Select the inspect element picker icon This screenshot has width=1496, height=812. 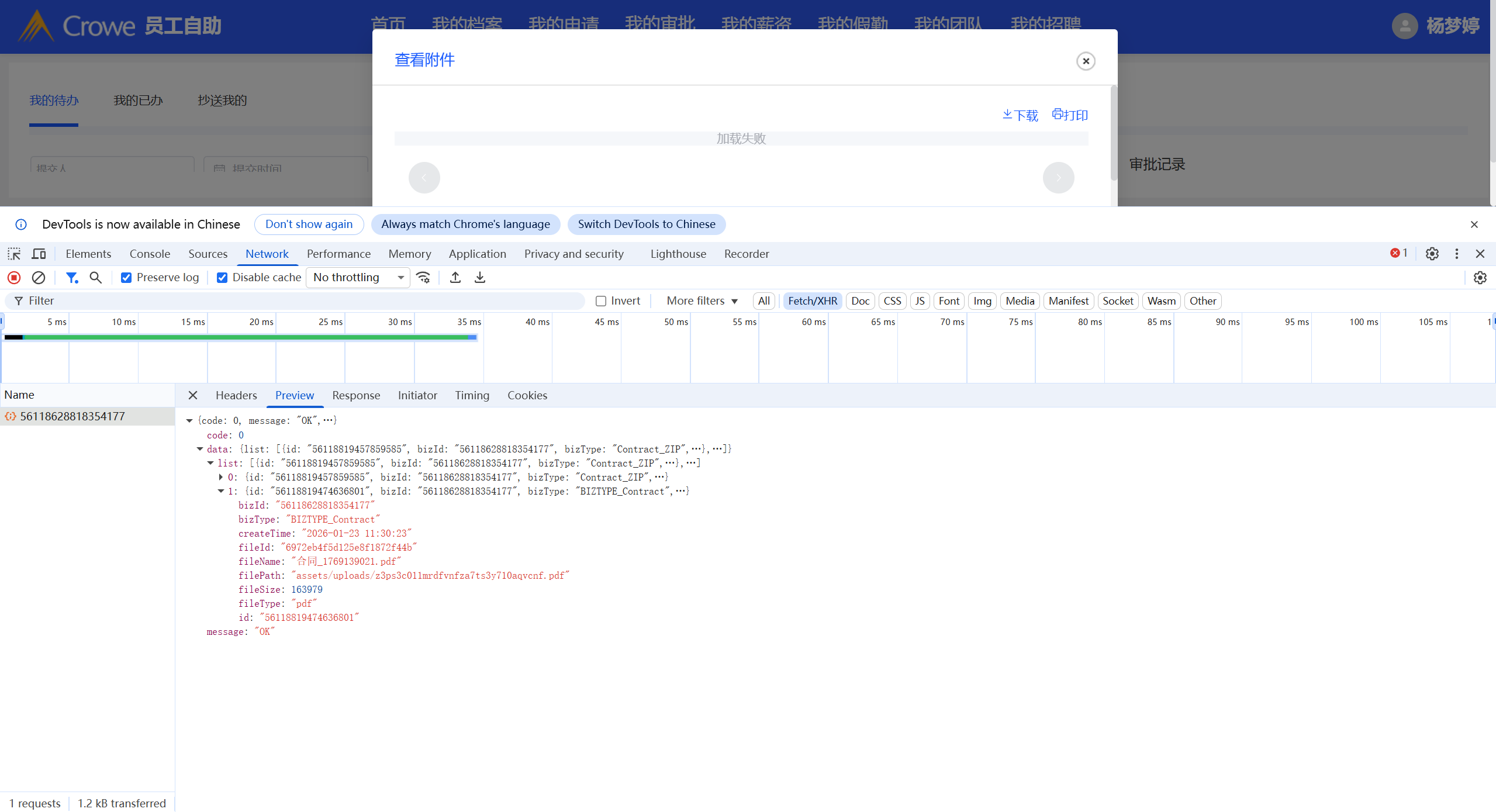click(14, 254)
